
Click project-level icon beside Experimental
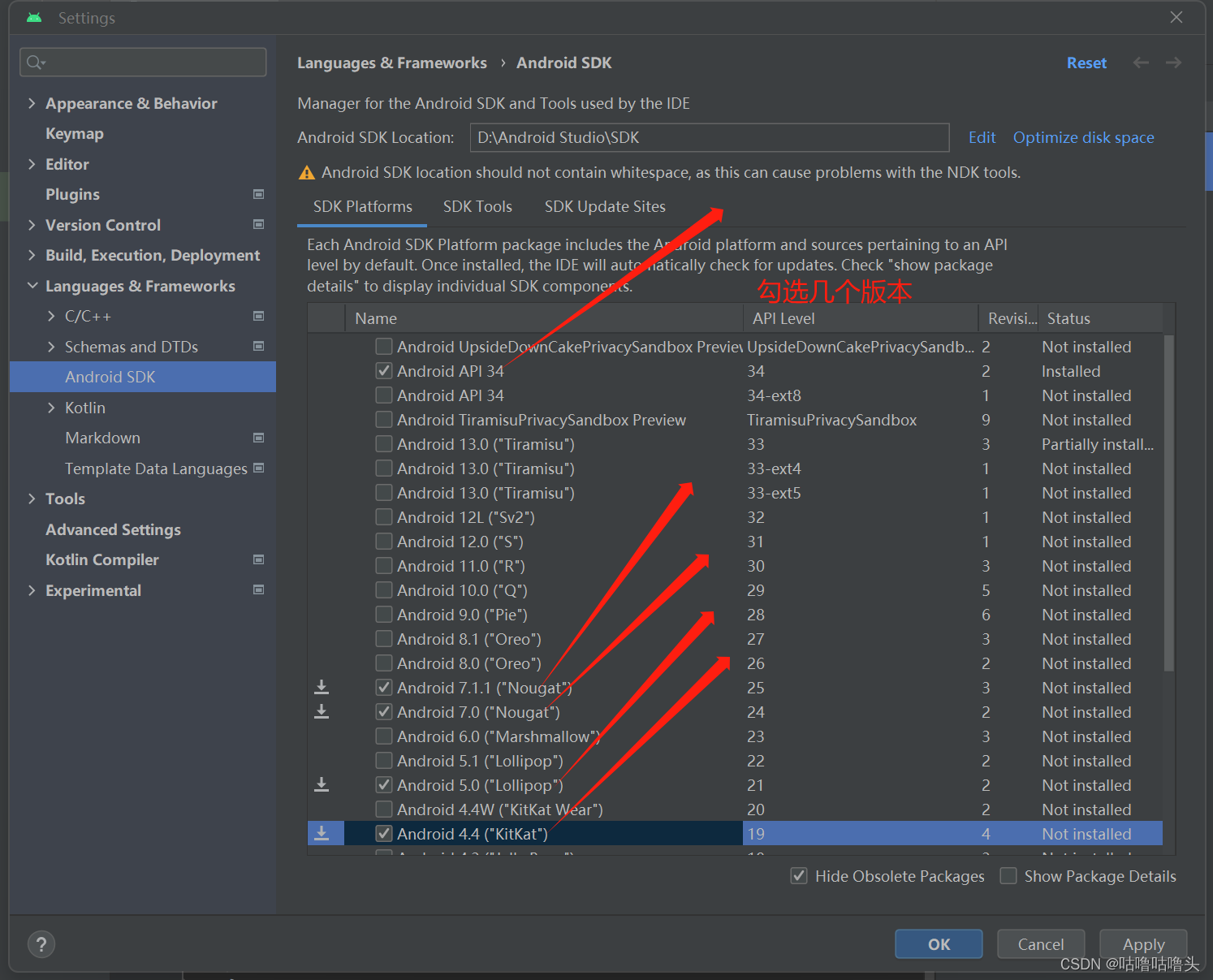tap(258, 590)
